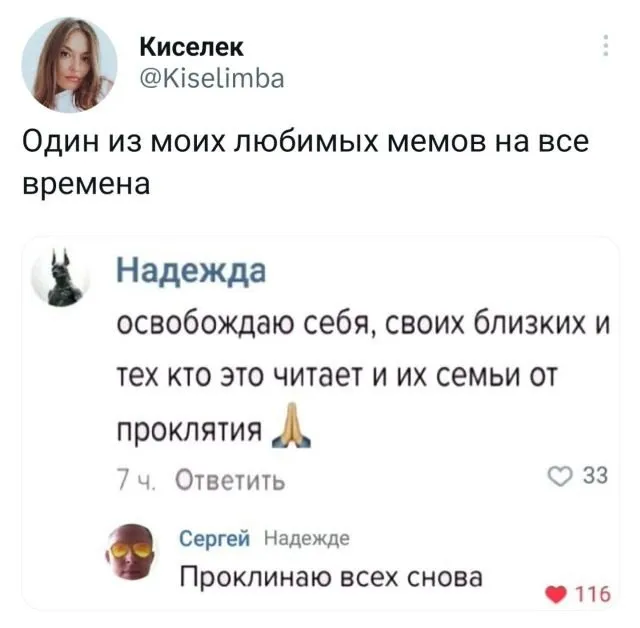Open the @Kiselimba handle link
The height and width of the screenshot is (628, 640).
click(212, 78)
